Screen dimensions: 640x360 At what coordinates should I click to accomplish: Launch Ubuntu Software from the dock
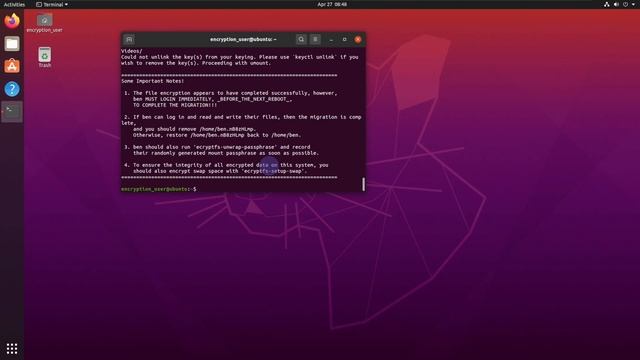[12, 66]
